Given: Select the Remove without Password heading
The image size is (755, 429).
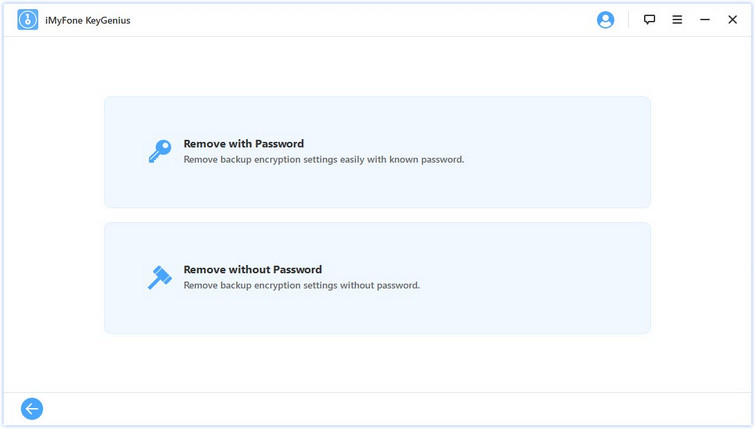Looking at the screenshot, I should [x=253, y=269].
